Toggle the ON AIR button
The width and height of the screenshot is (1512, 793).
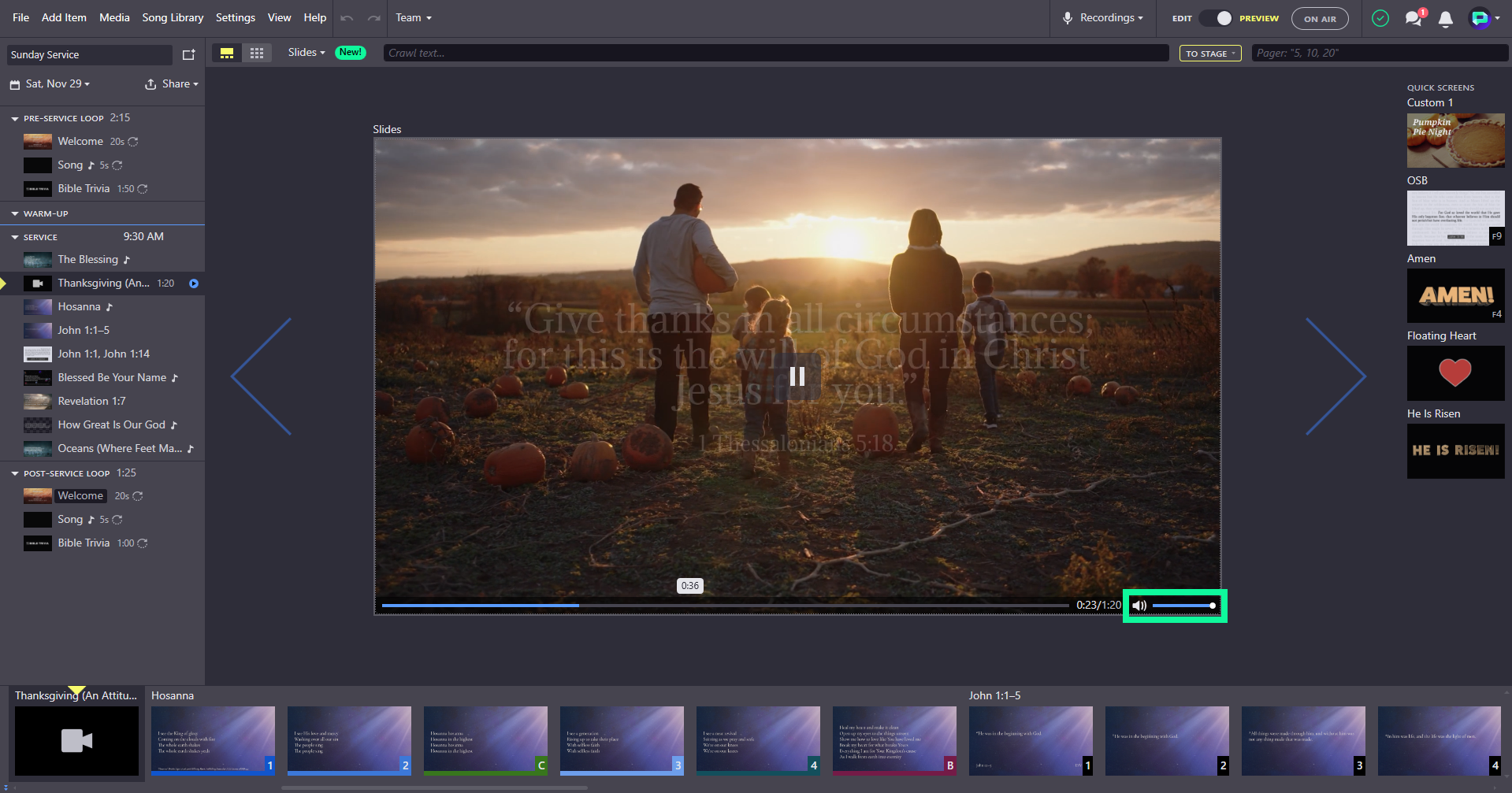[1320, 19]
